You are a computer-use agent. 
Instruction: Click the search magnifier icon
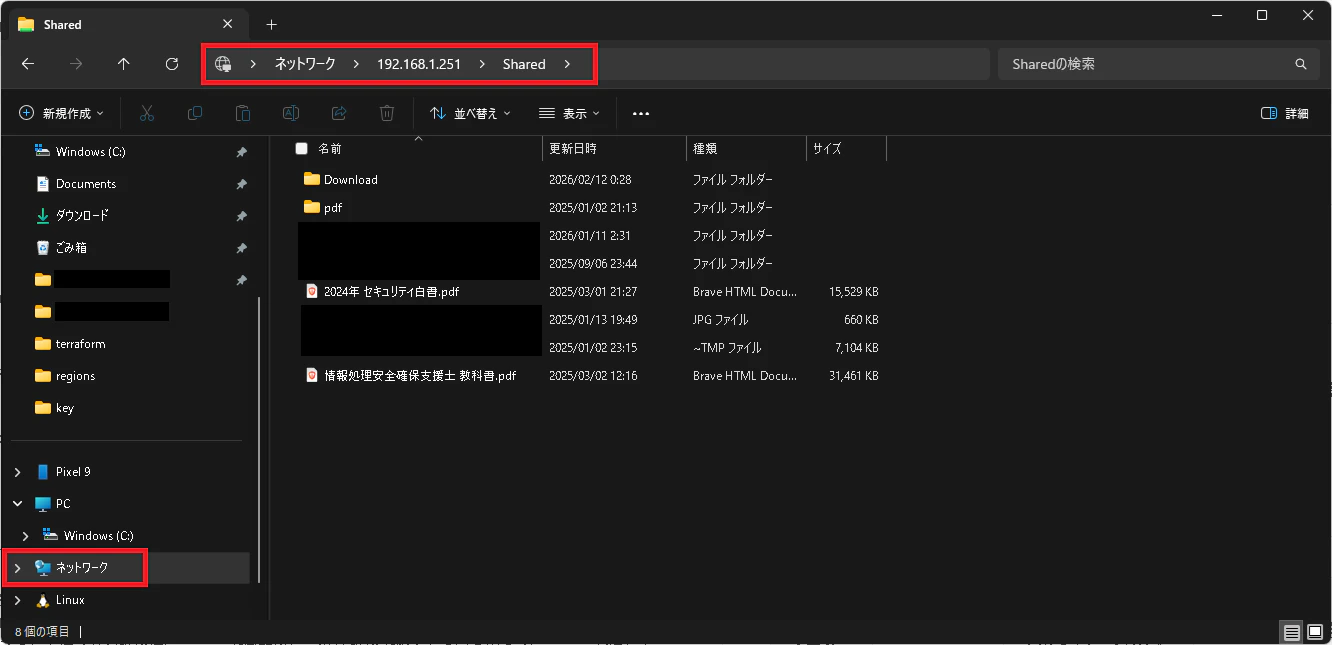pyautogui.click(x=1301, y=64)
